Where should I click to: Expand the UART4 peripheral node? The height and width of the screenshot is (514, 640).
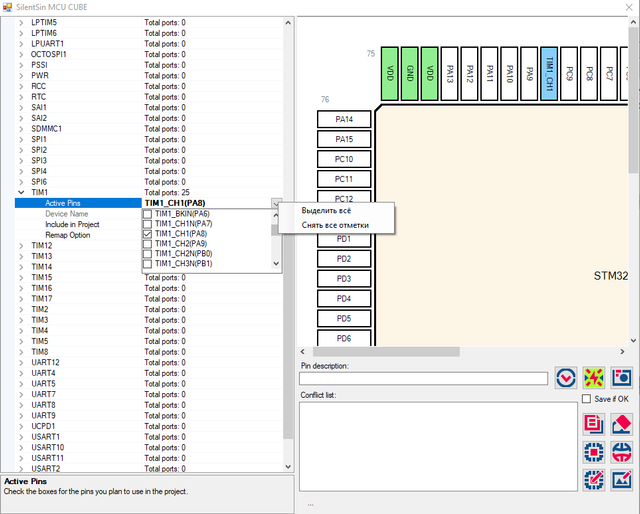[21, 373]
